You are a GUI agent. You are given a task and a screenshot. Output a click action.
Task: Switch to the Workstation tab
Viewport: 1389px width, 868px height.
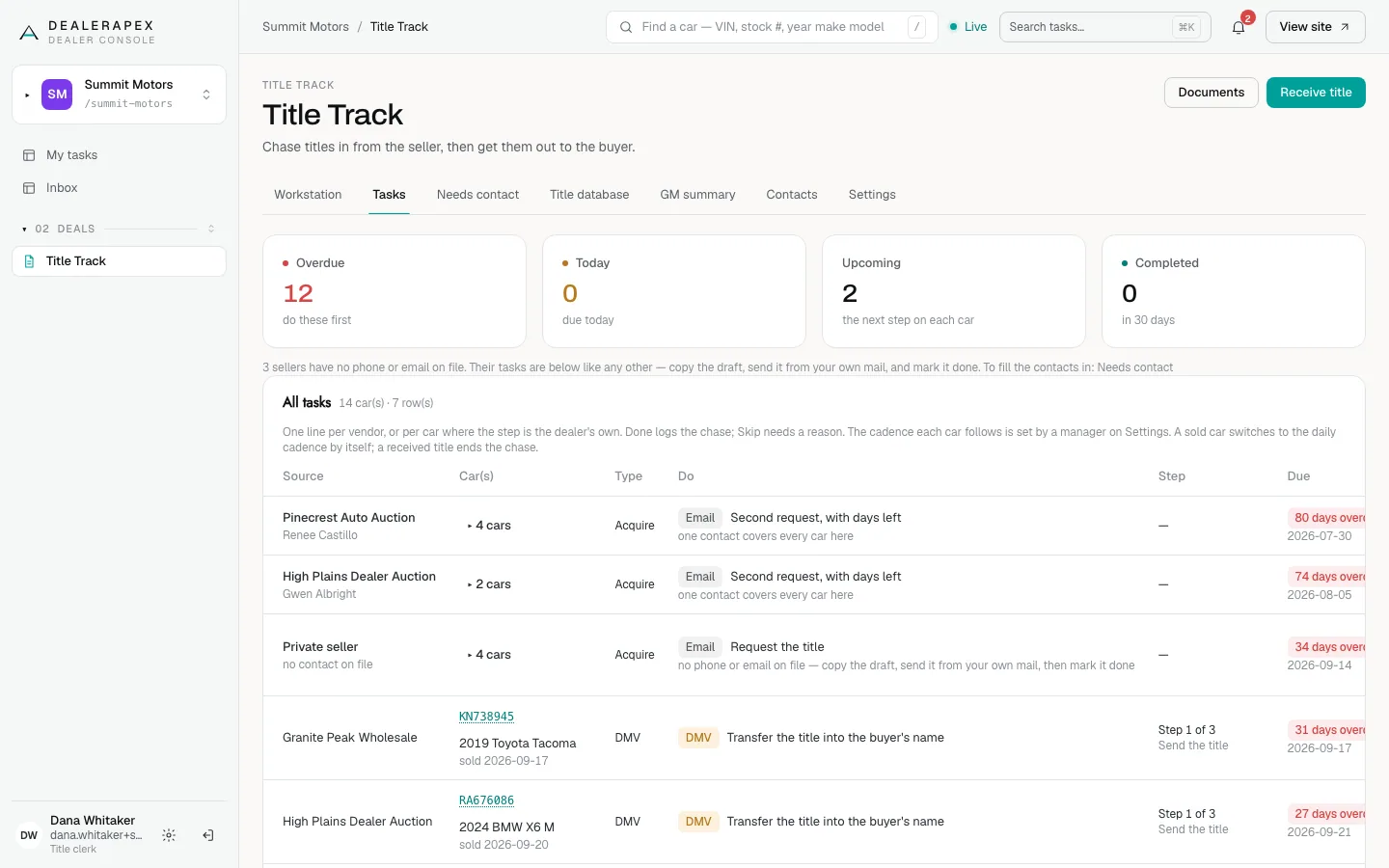tap(308, 195)
